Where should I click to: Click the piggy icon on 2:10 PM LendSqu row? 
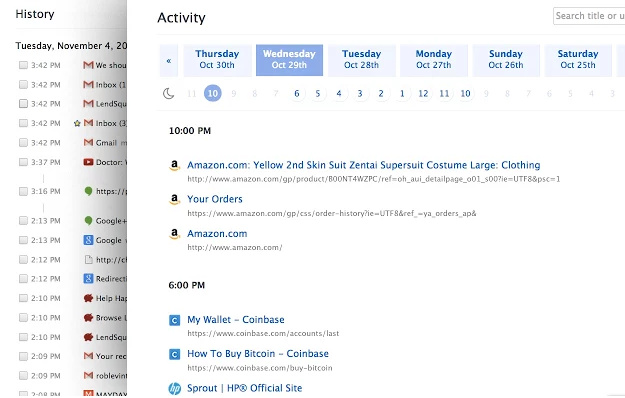point(88,337)
